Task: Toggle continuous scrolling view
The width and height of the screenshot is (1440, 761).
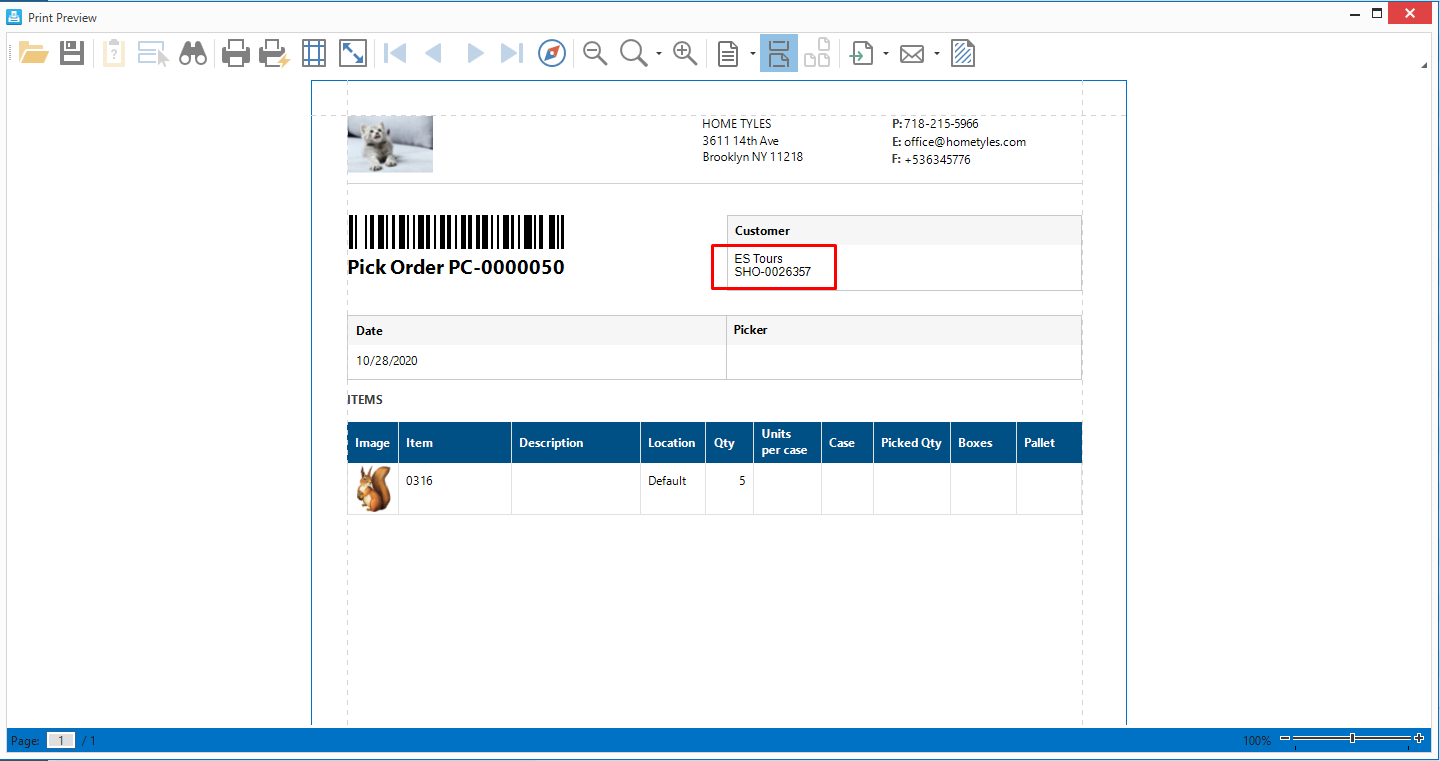Action: [x=779, y=53]
